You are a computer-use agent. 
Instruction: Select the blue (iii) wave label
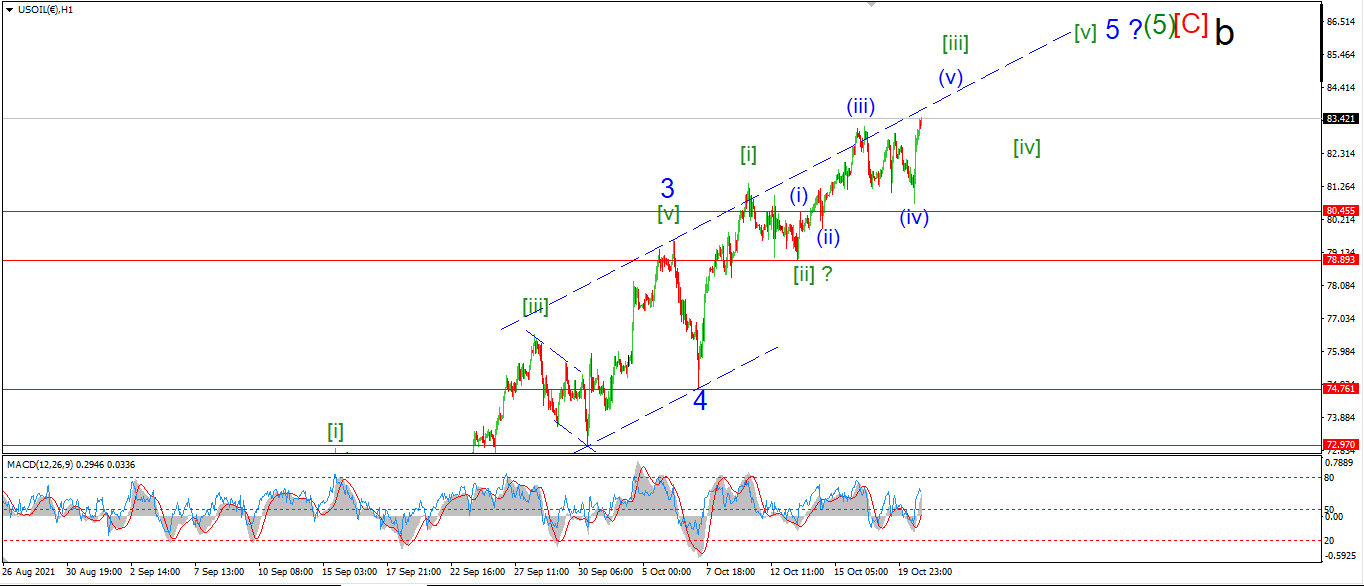[862, 106]
